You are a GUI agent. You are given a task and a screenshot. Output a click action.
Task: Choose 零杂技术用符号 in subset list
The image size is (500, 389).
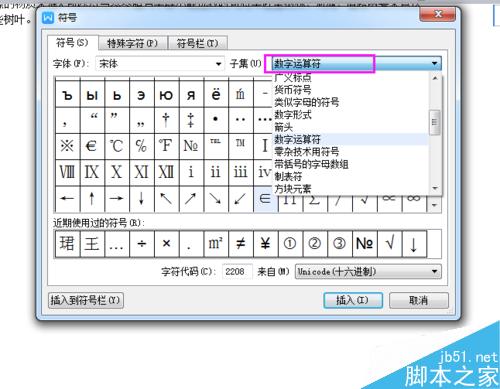pos(350,152)
